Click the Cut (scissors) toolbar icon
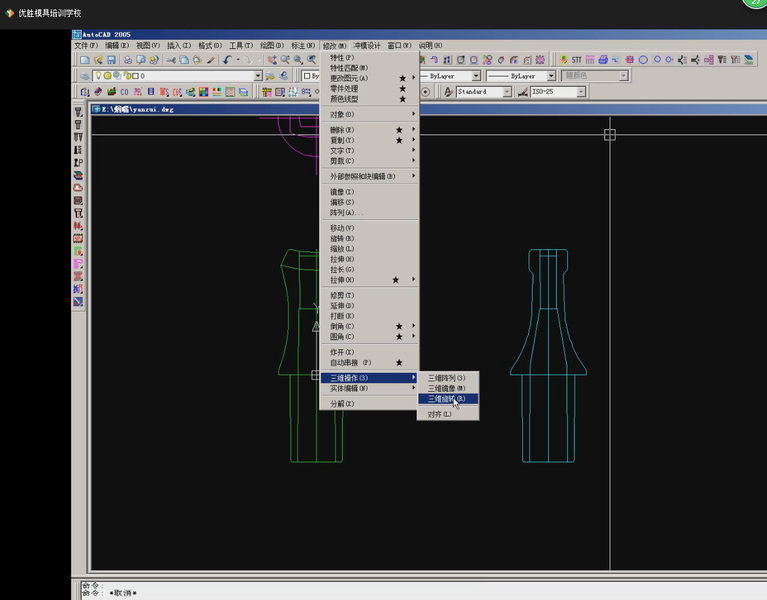This screenshot has height=600, width=767. click(x=171, y=60)
